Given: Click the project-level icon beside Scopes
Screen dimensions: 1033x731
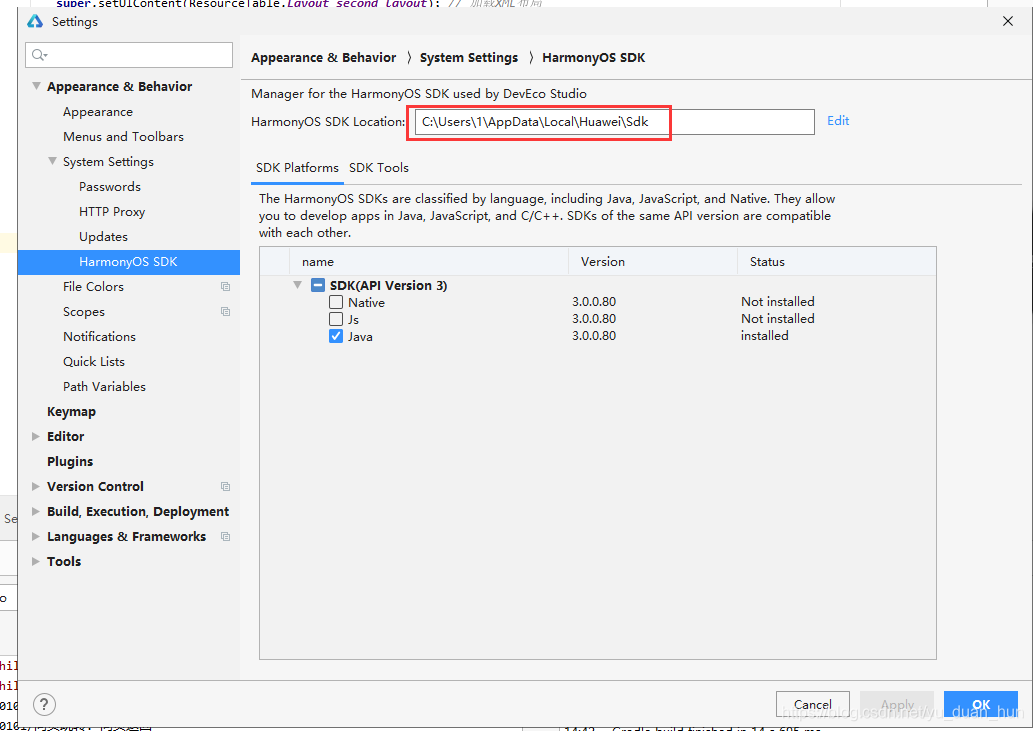Looking at the screenshot, I should 225,311.
